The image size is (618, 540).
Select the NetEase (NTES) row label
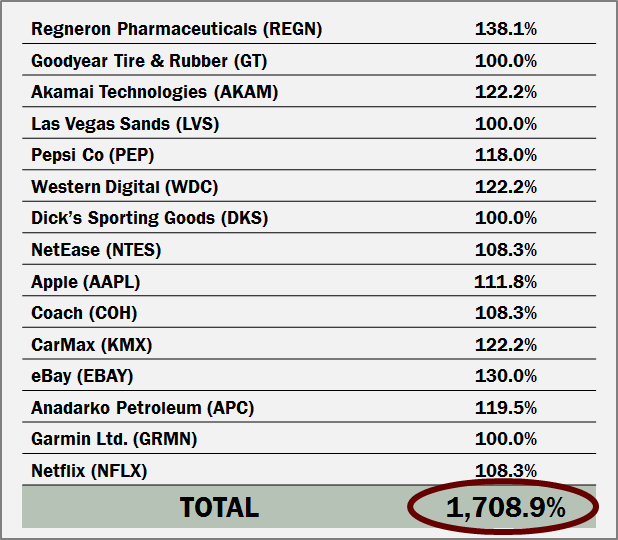(x=96, y=250)
